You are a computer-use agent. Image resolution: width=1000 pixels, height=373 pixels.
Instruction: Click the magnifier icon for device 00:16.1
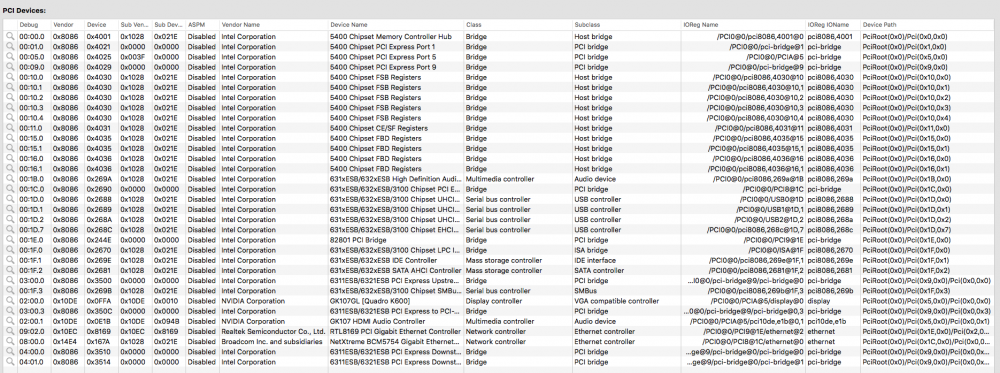pyautogui.click(x=10, y=169)
